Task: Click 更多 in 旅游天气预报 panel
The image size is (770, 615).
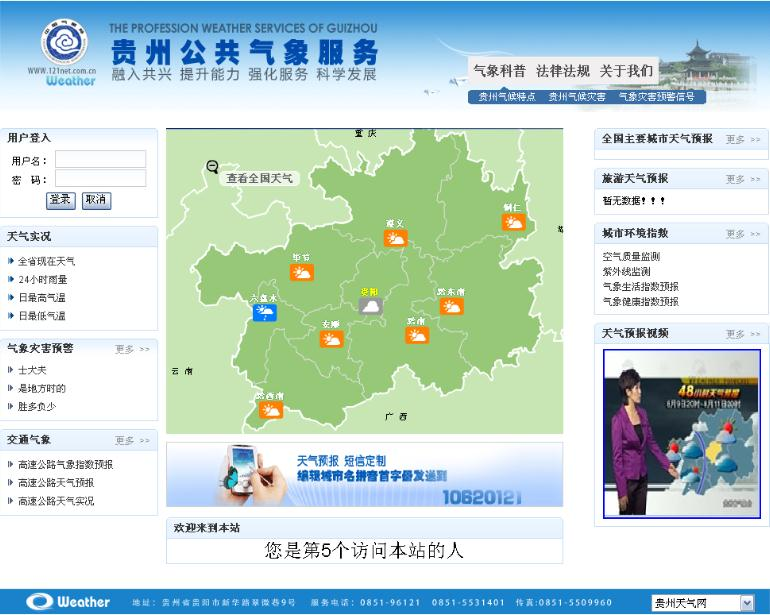Action: [x=743, y=179]
